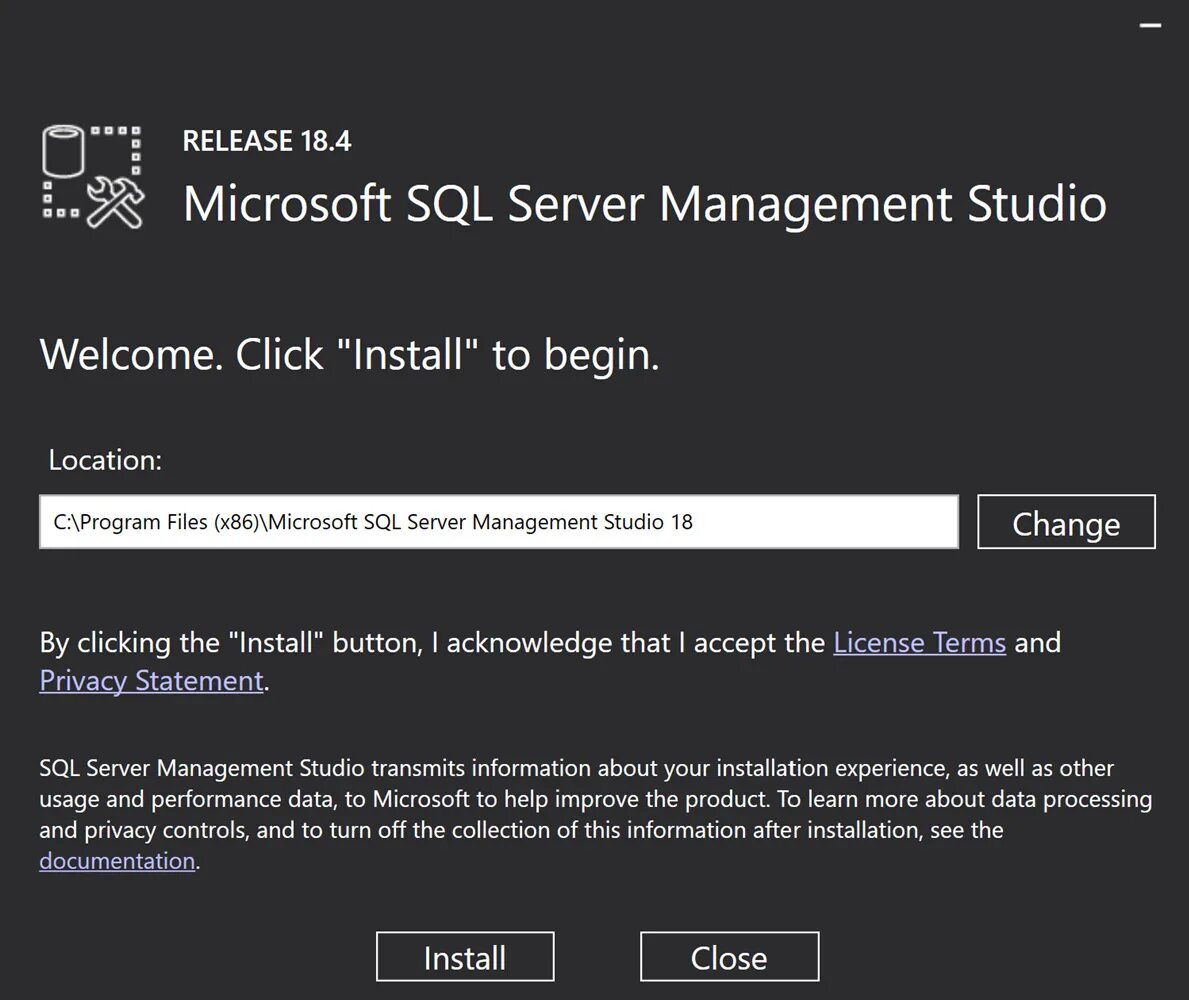Click the RELEASE 18.4 version label
Viewport: 1189px width, 1000px height.
[x=267, y=141]
